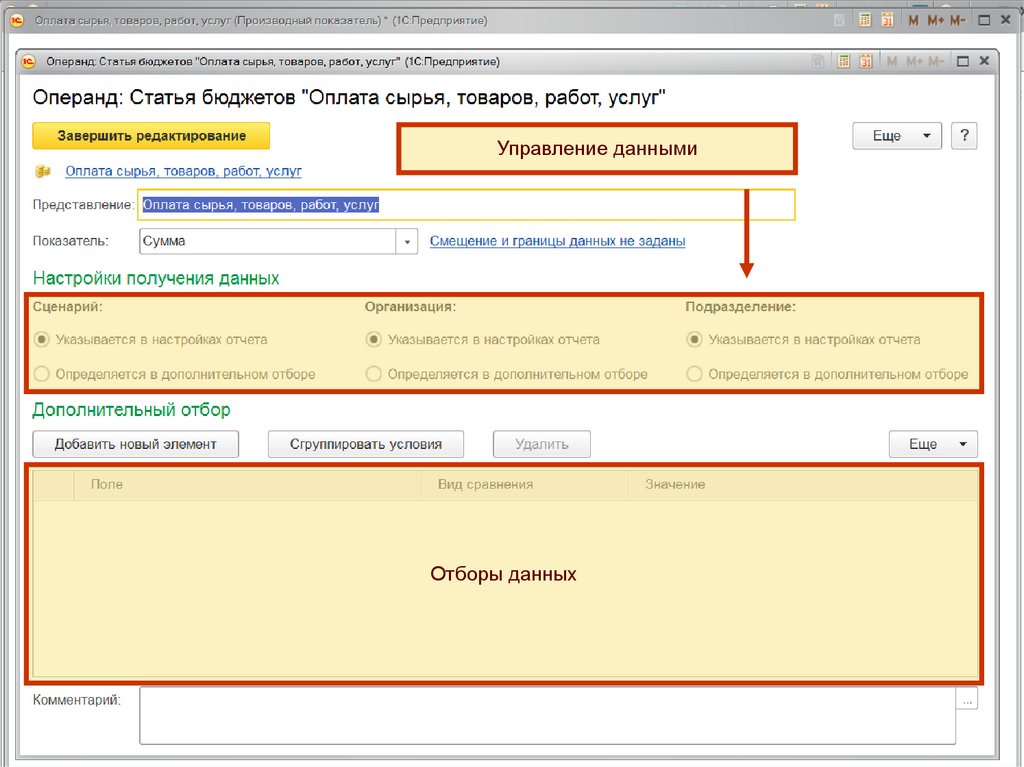Click Добавить новый элемент button

(136, 444)
